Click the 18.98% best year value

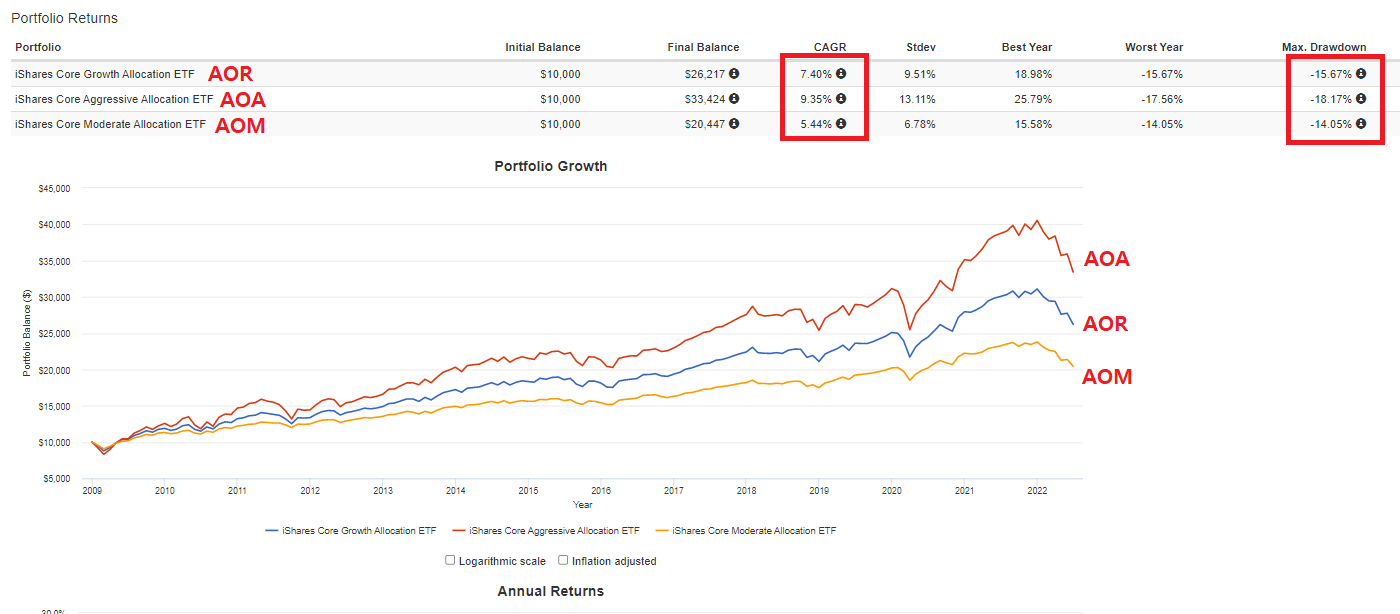coord(1033,74)
